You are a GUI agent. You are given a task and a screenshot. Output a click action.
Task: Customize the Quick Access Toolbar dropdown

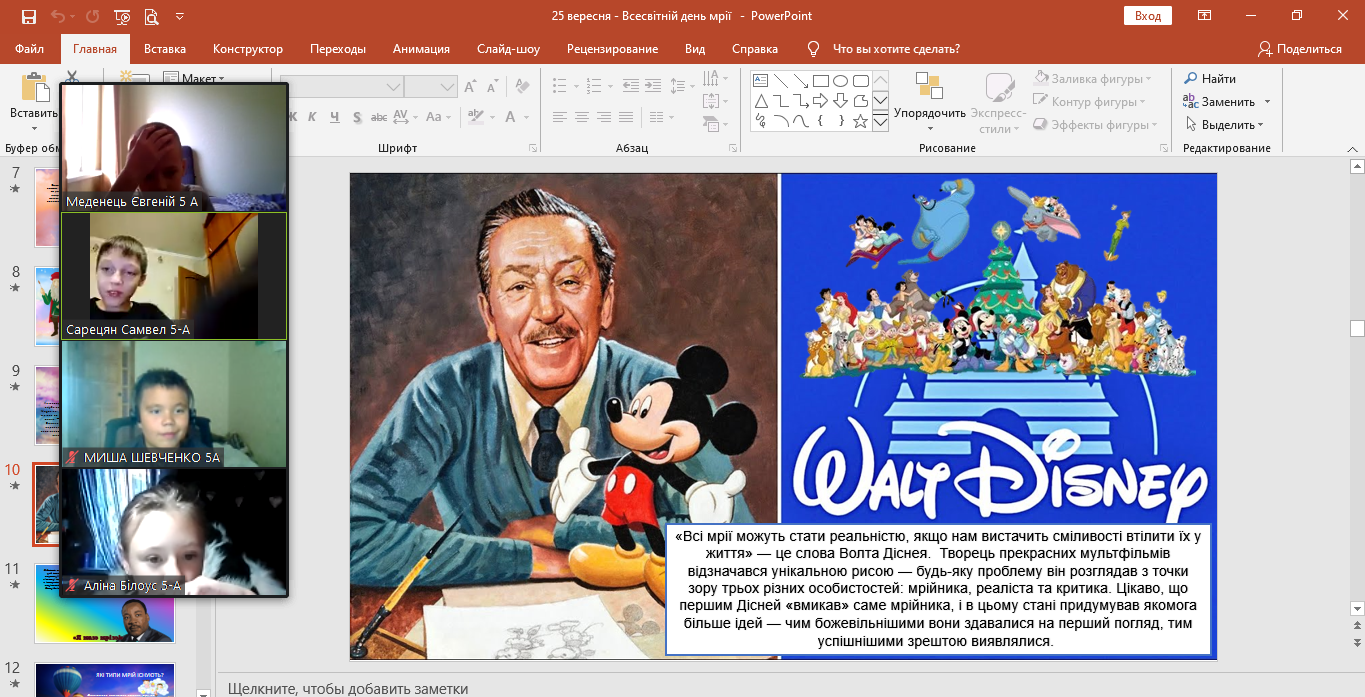click(179, 16)
